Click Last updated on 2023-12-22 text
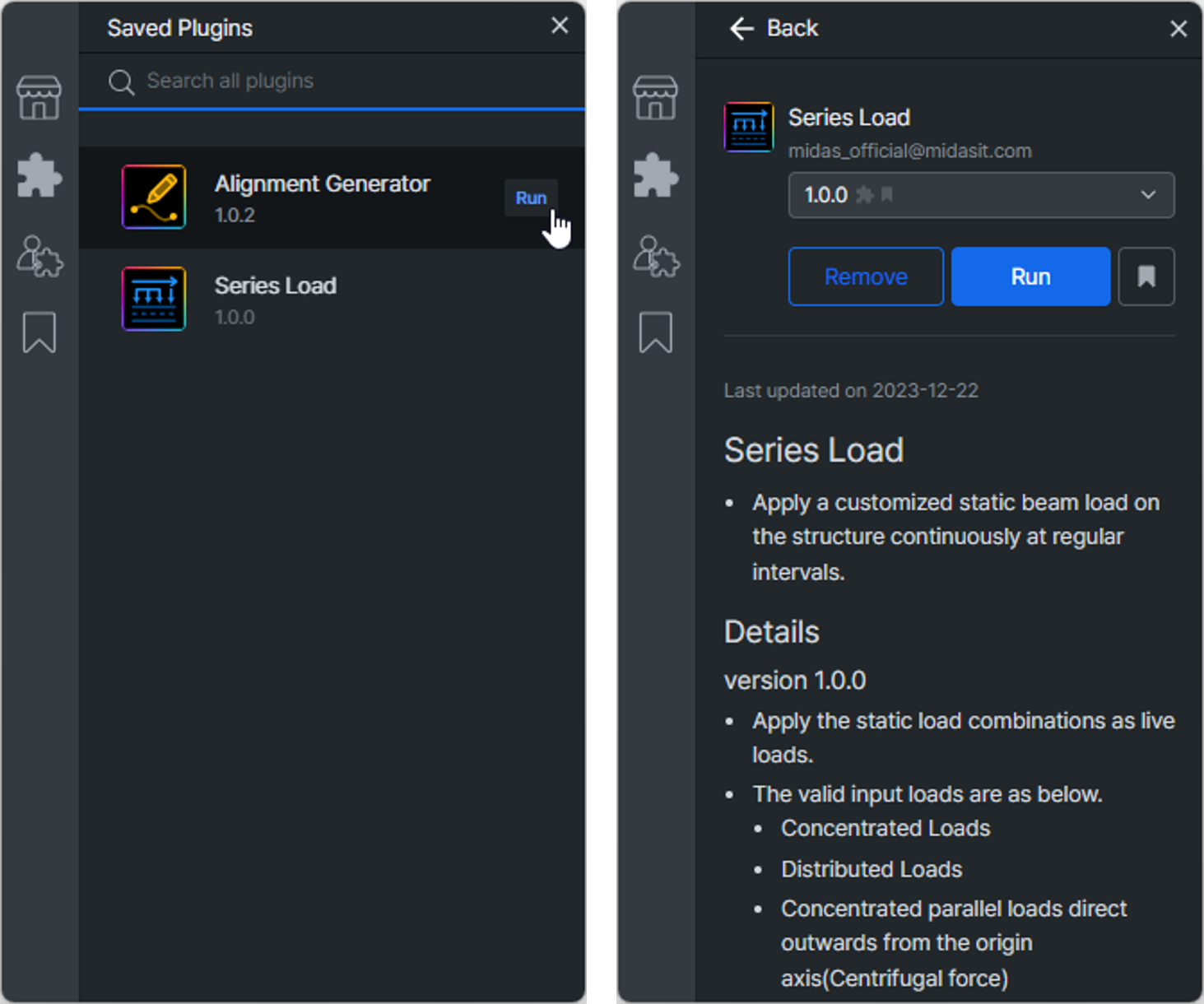 [851, 391]
